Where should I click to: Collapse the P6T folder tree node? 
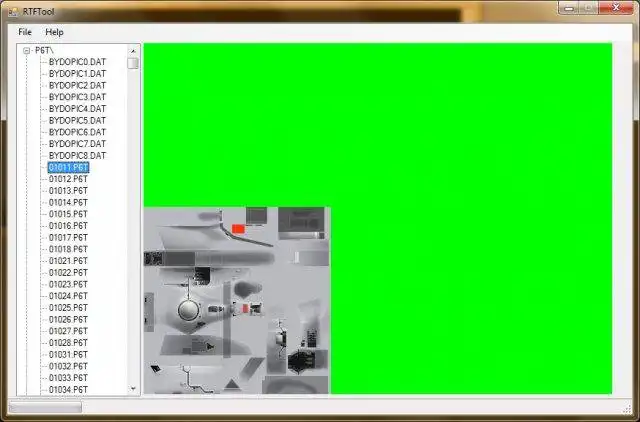coord(27,51)
